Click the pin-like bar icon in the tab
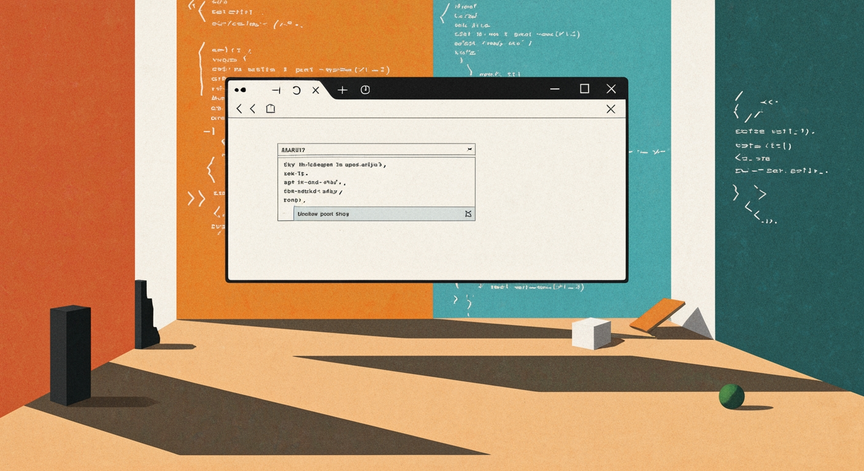 coord(276,90)
